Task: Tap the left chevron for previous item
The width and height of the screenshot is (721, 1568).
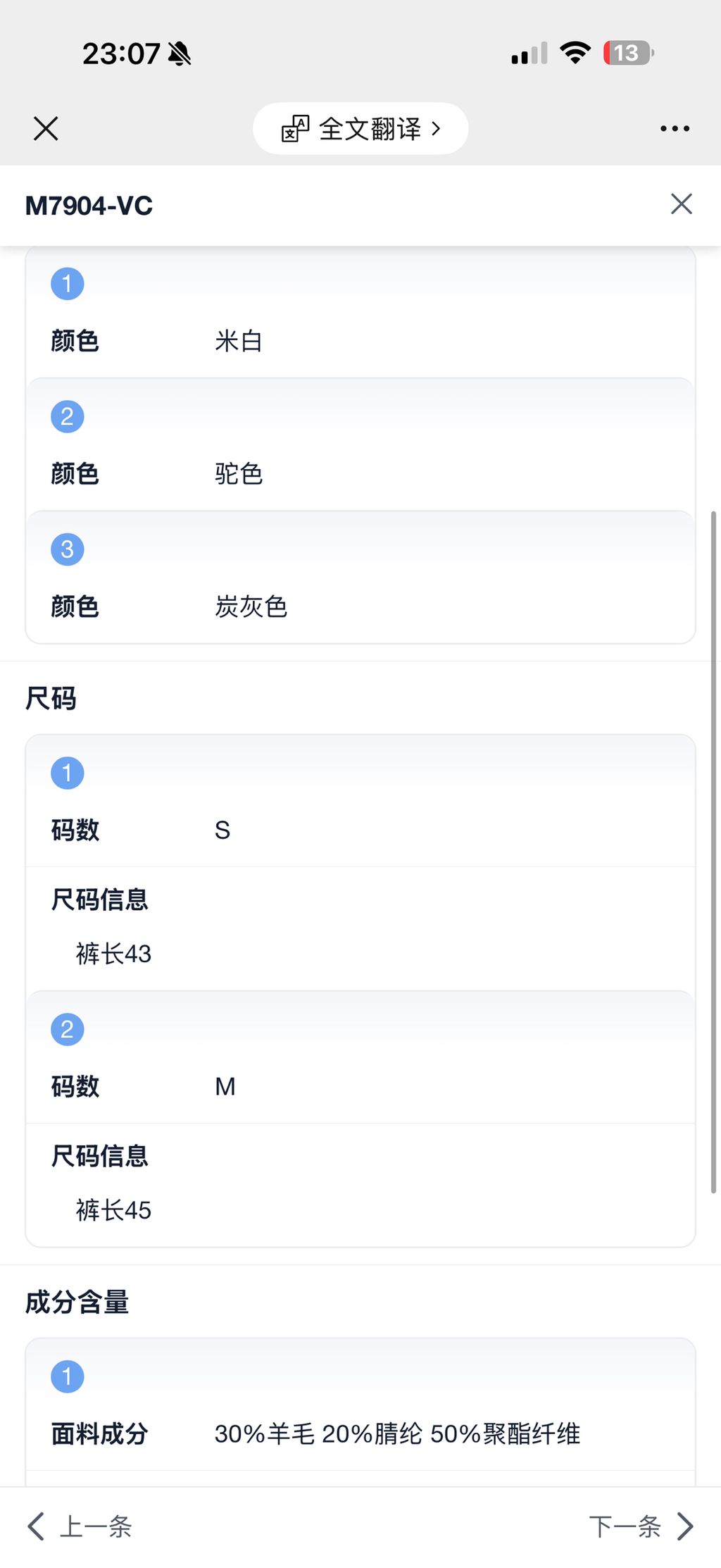Action: tap(36, 1526)
